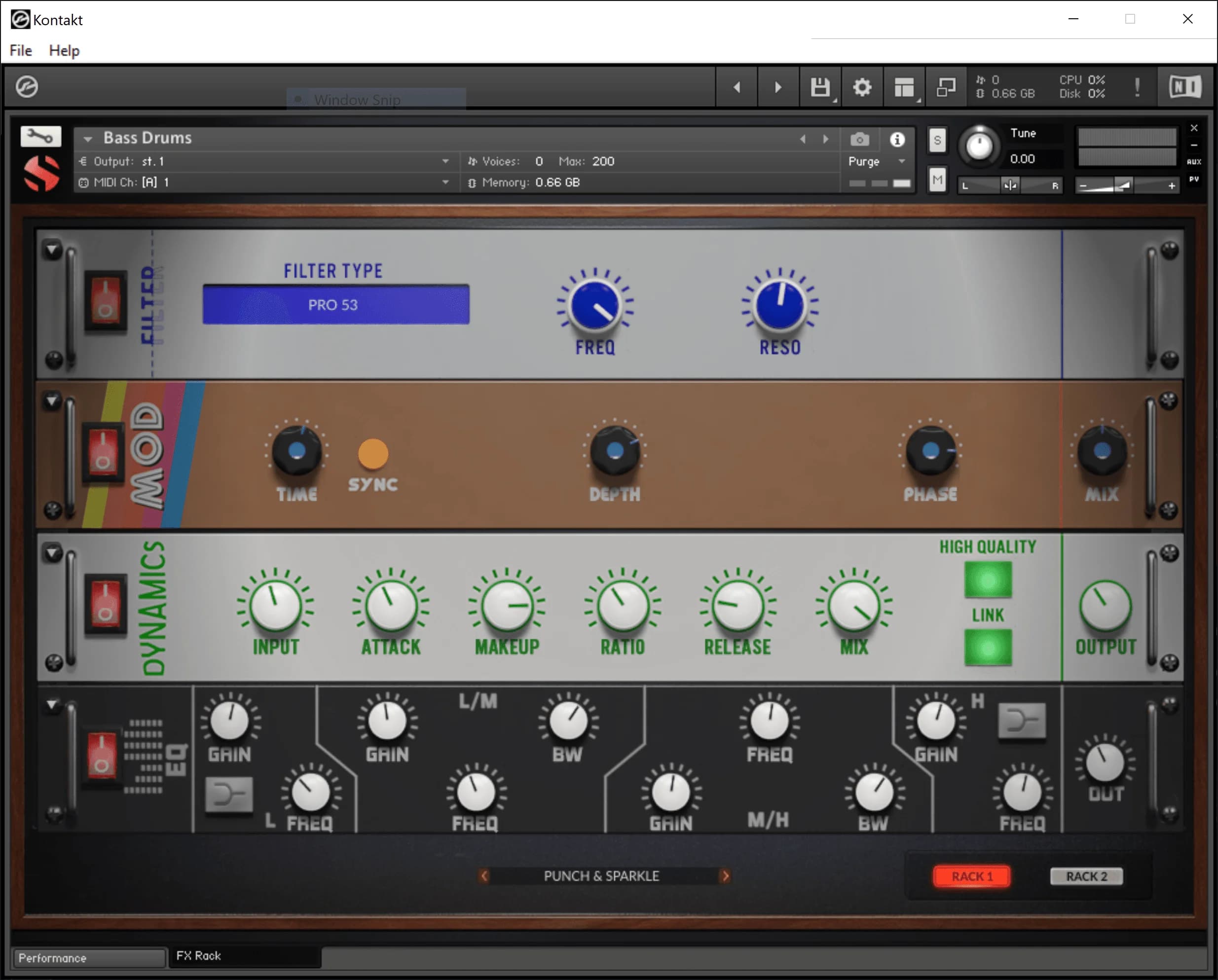Toggle the High Quality green button
This screenshot has width=1218, height=980.
[988, 580]
